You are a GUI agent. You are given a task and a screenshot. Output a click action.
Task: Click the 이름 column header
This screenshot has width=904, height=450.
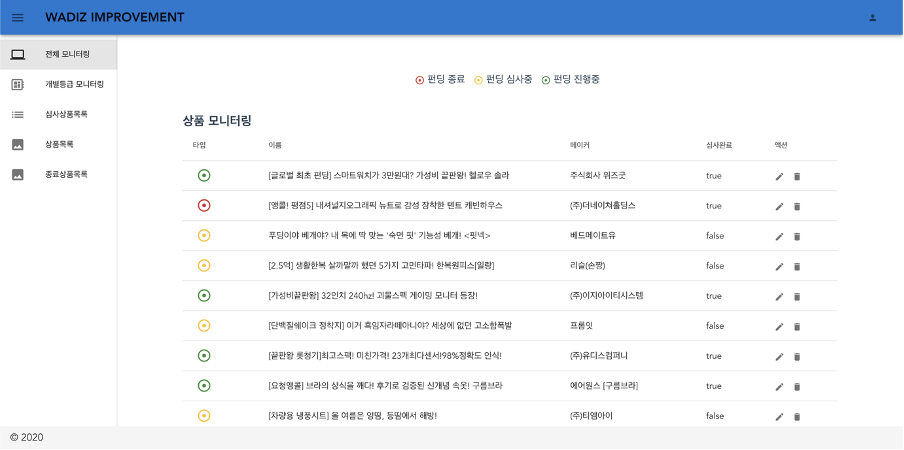[x=275, y=145]
